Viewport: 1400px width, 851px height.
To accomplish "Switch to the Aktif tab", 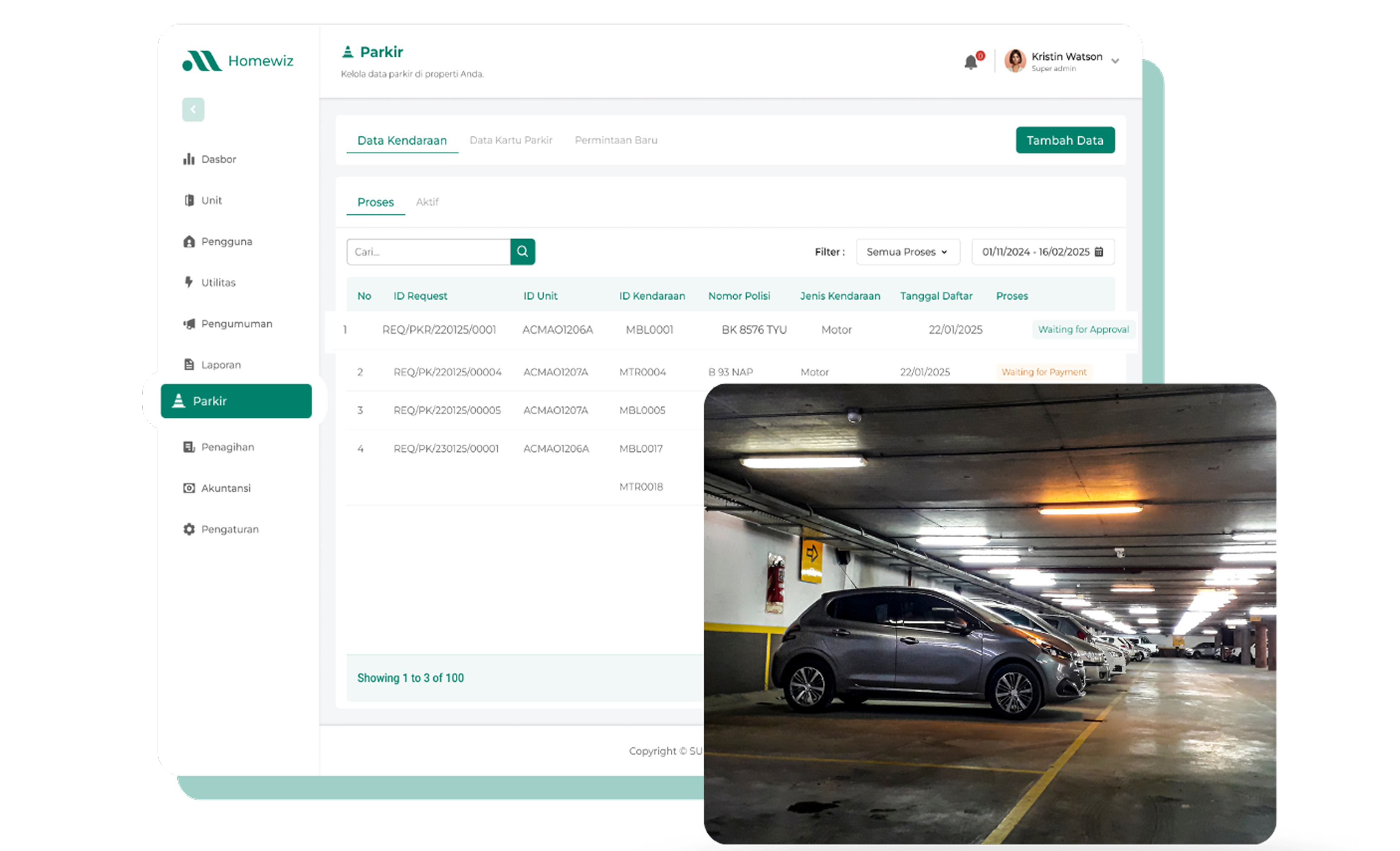I will click(x=427, y=202).
